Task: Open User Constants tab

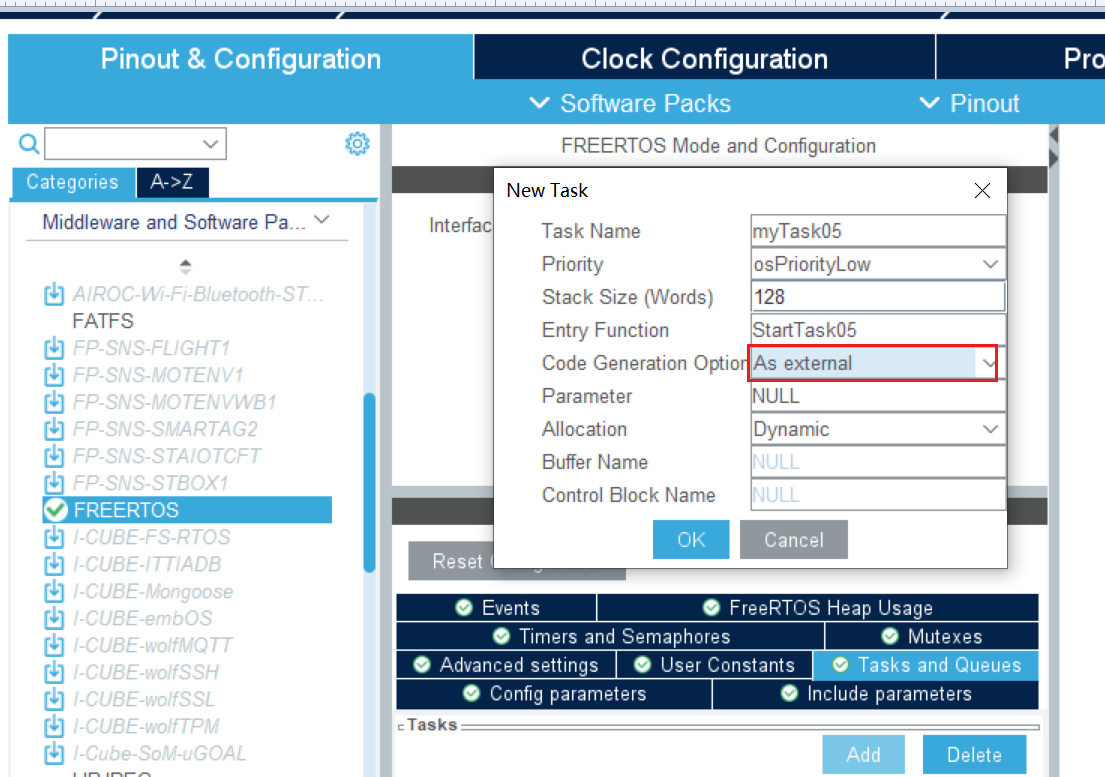Action: [x=715, y=665]
